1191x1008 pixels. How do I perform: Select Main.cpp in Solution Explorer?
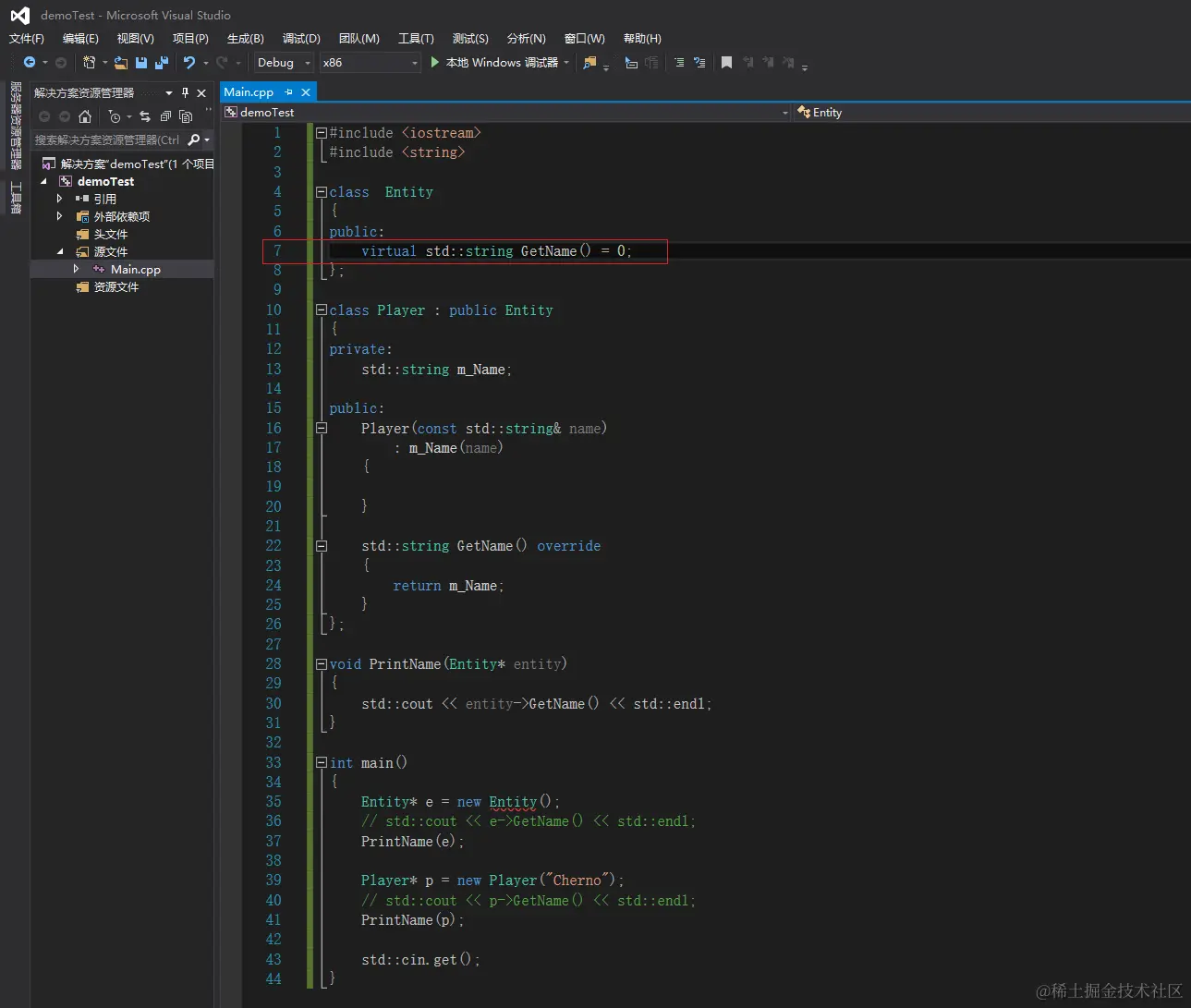point(135,270)
